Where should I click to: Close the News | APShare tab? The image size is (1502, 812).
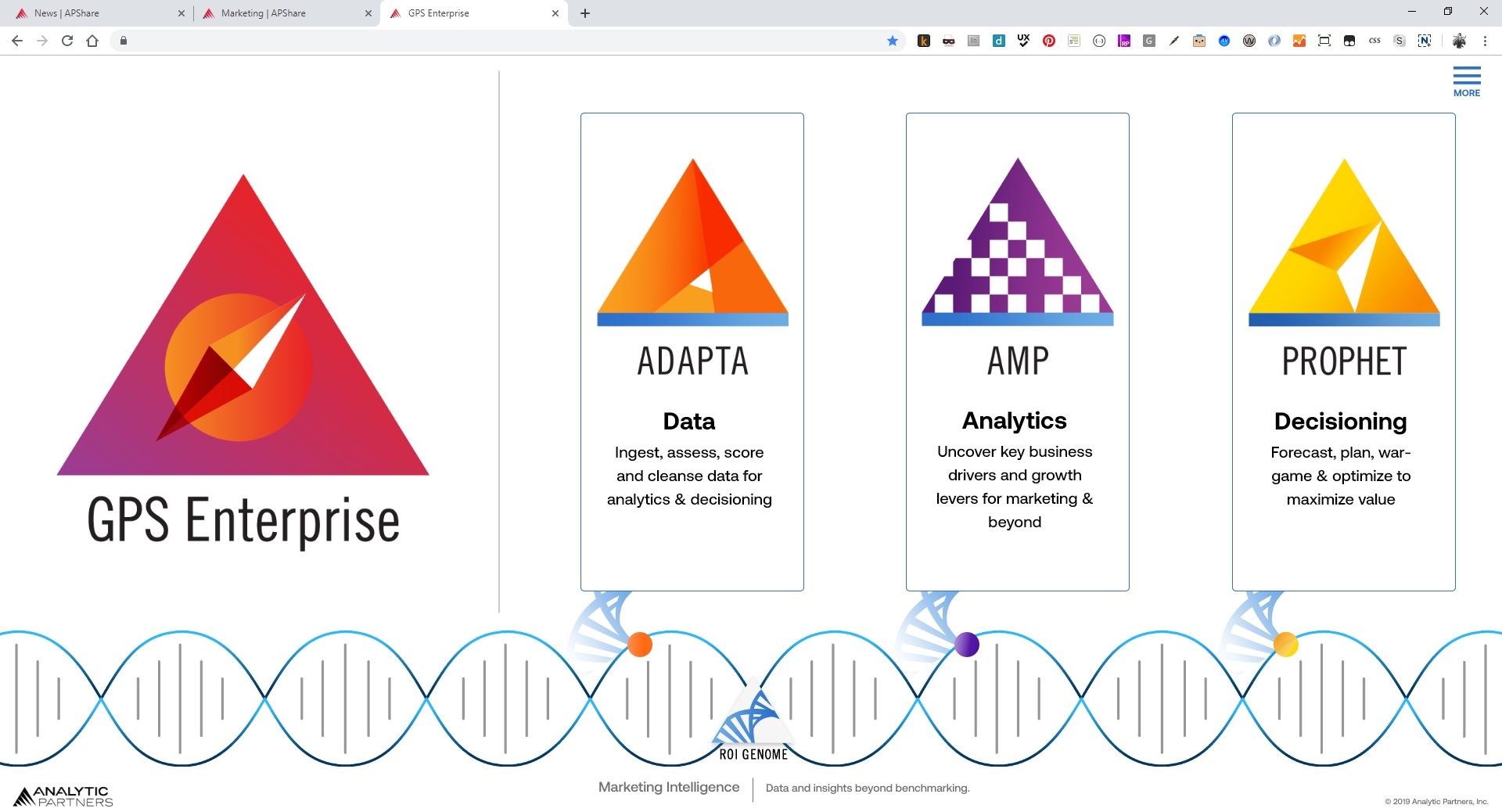click(181, 13)
